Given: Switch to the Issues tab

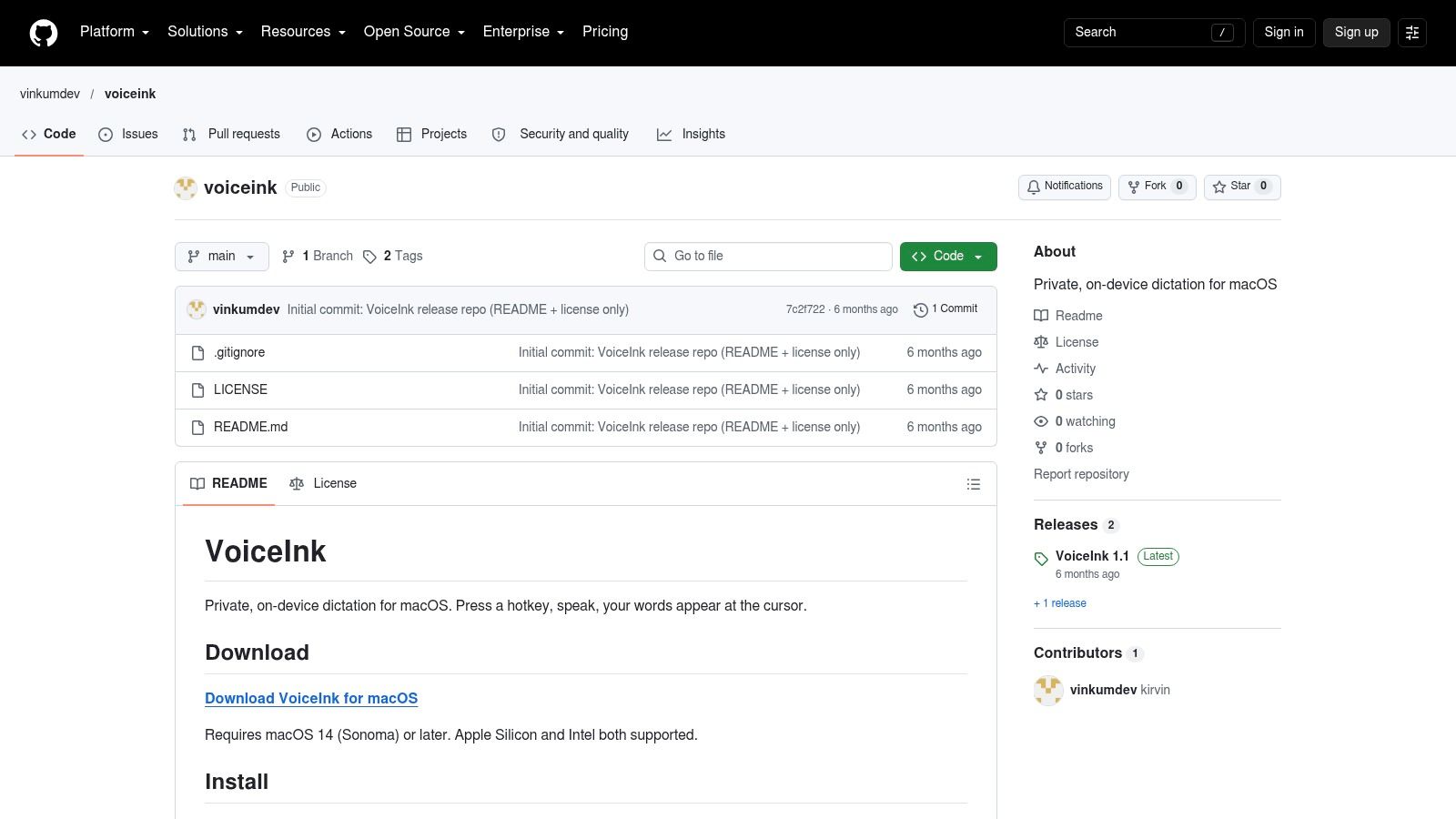Looking at the screenshot, I should coord(128,134).
